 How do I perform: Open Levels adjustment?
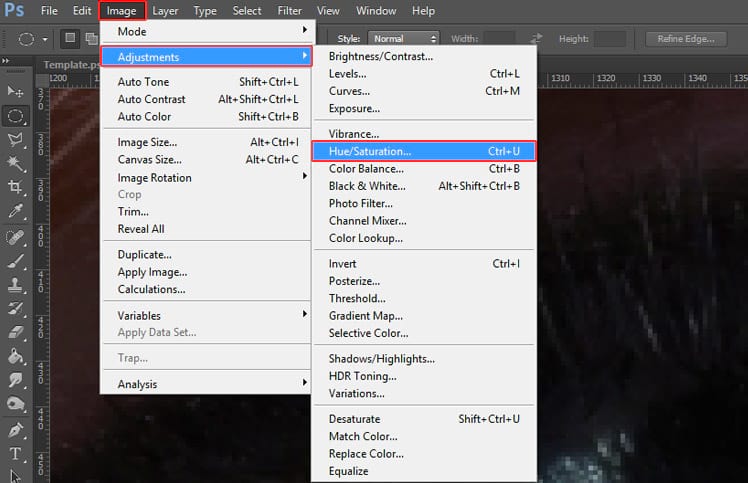424,74
